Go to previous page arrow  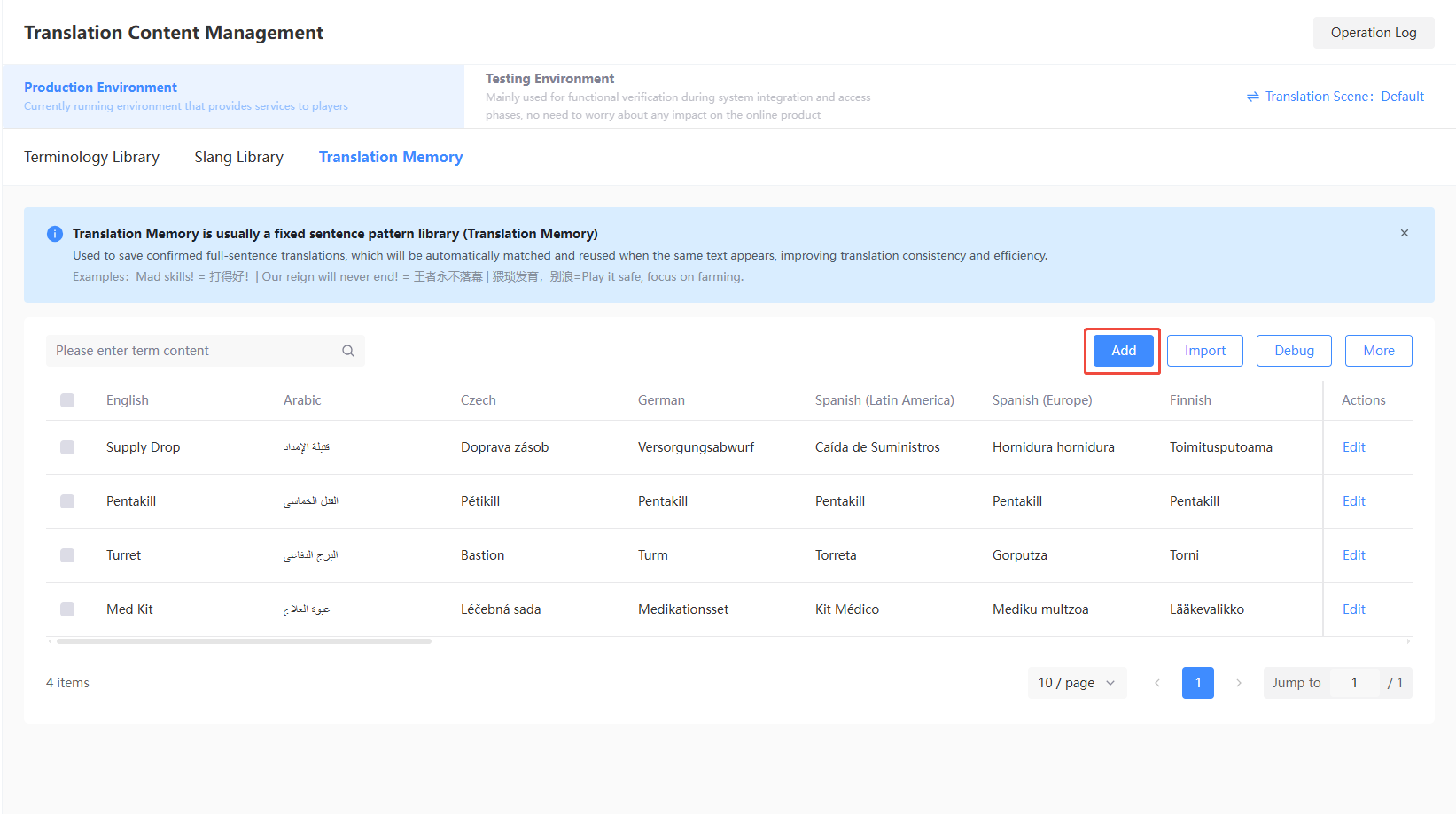(1157, 683)
